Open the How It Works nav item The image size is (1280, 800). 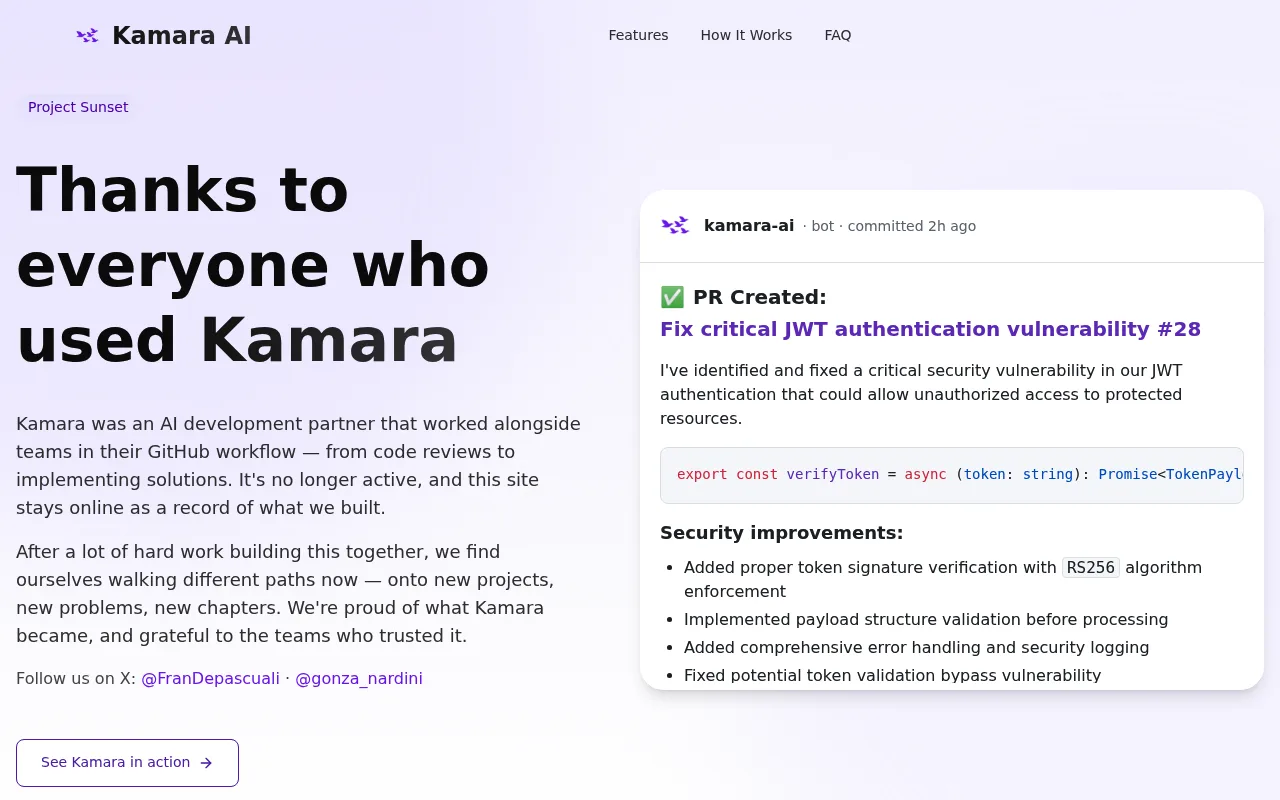pyautogui.click(x=746, y=35)
